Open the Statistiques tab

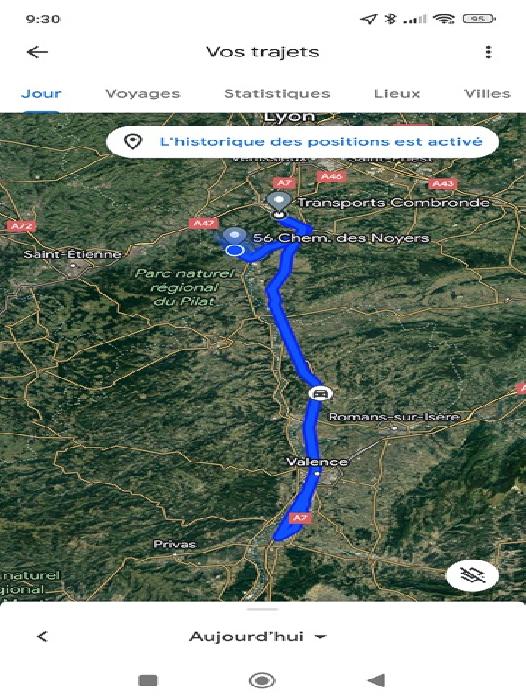[x=277, y=93]
